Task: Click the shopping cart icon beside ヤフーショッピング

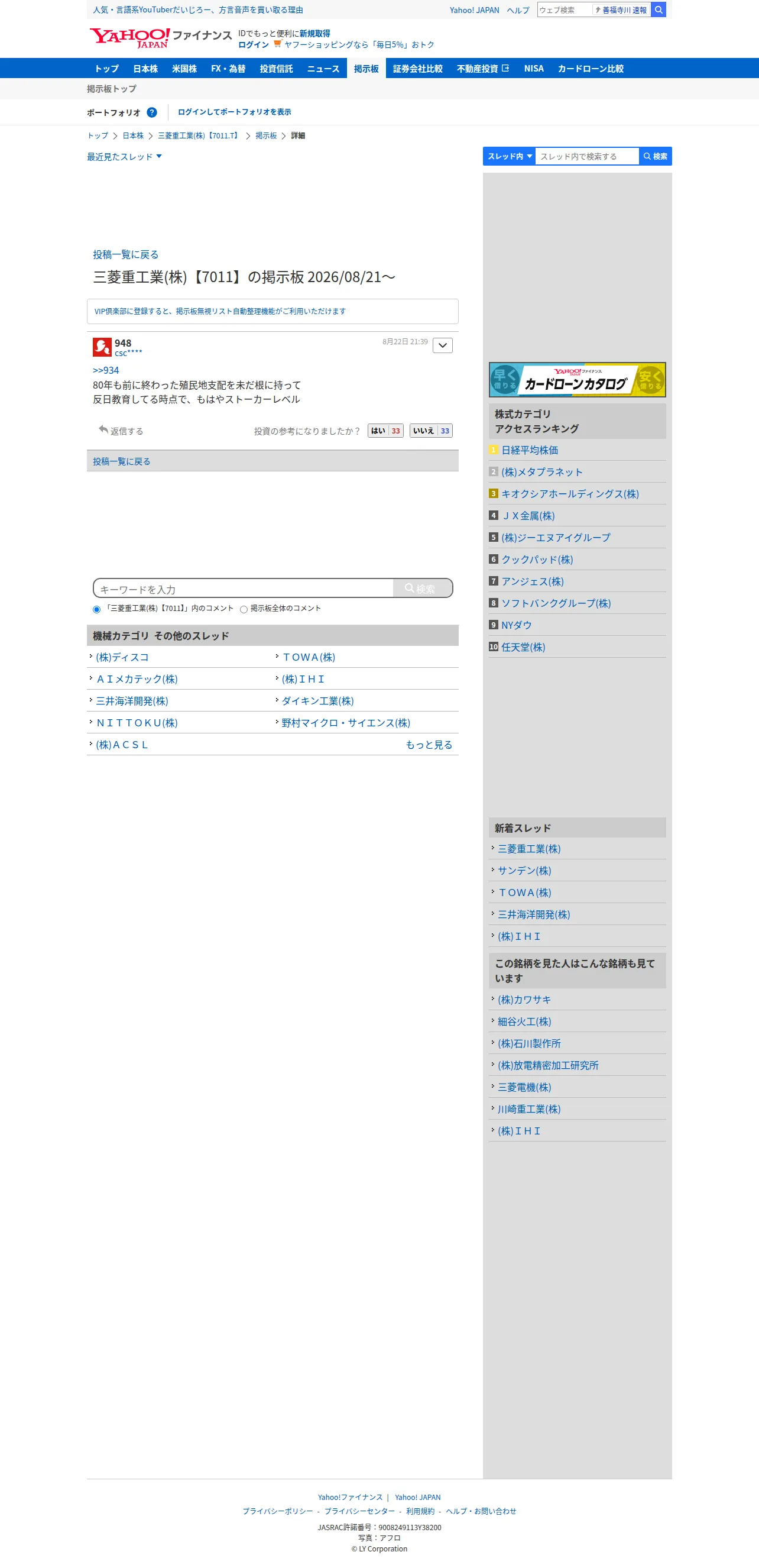Action: [277, 44]
